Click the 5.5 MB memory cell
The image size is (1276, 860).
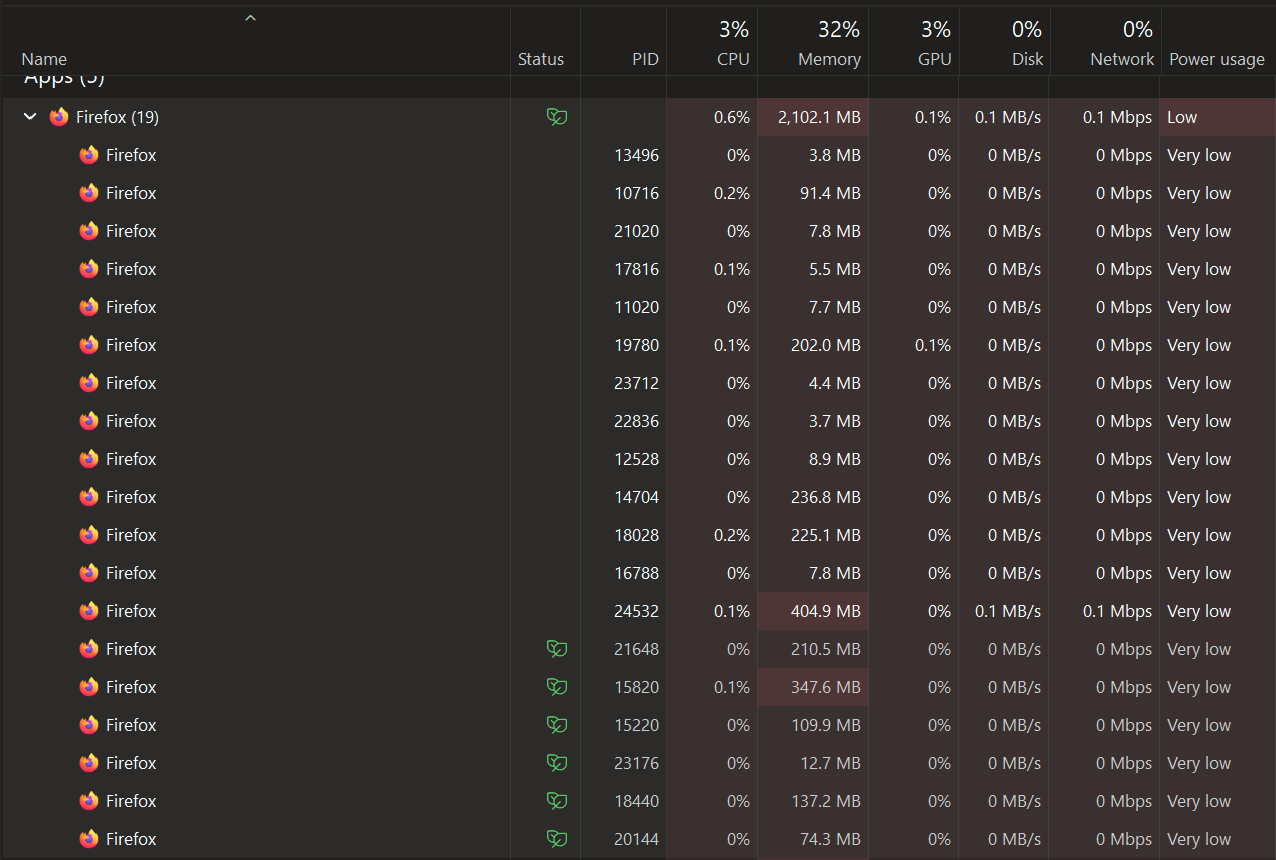pos(813,269)
